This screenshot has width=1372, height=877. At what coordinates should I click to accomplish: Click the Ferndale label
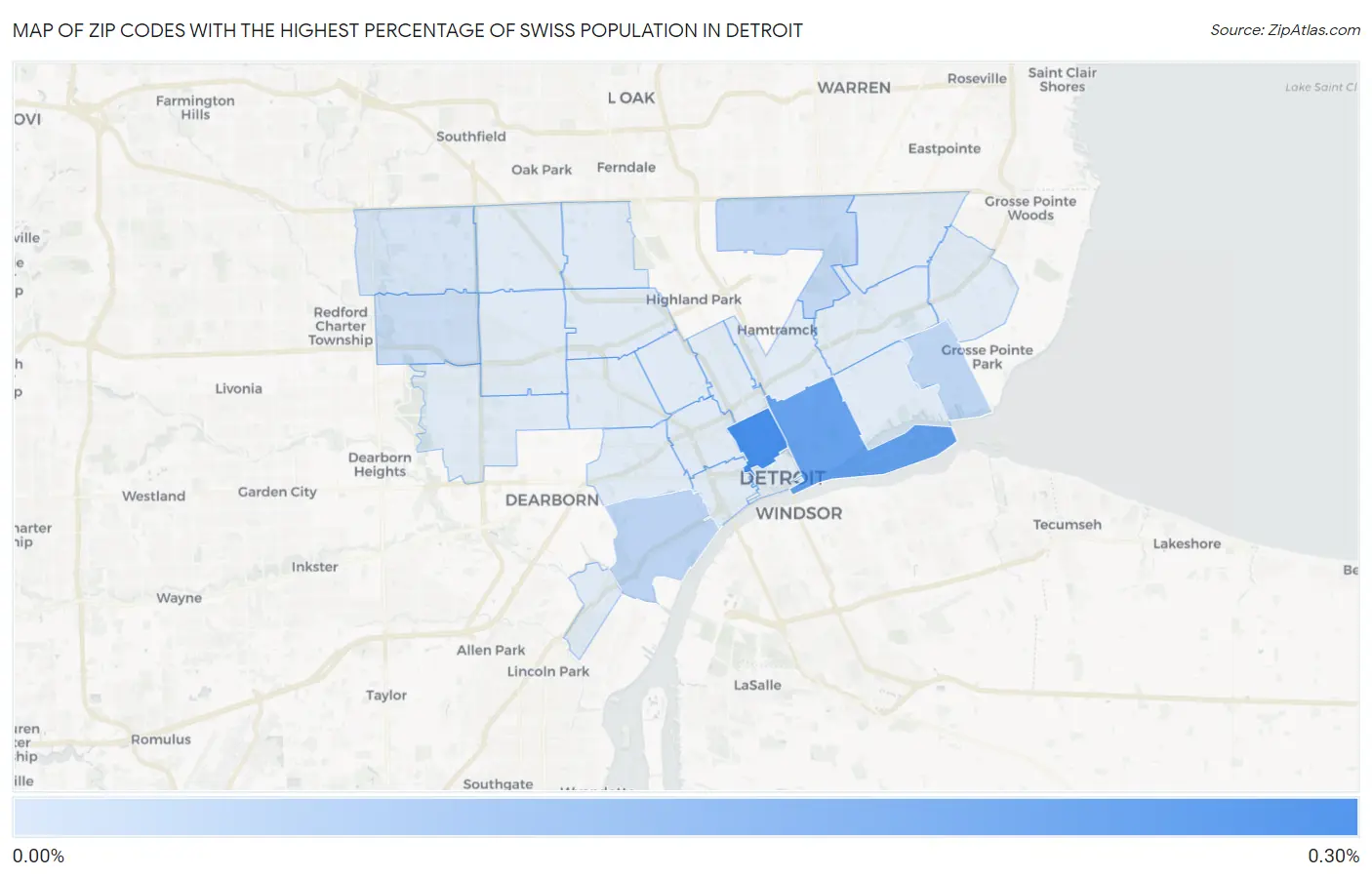pyautogui.click(x=626, y=167)
